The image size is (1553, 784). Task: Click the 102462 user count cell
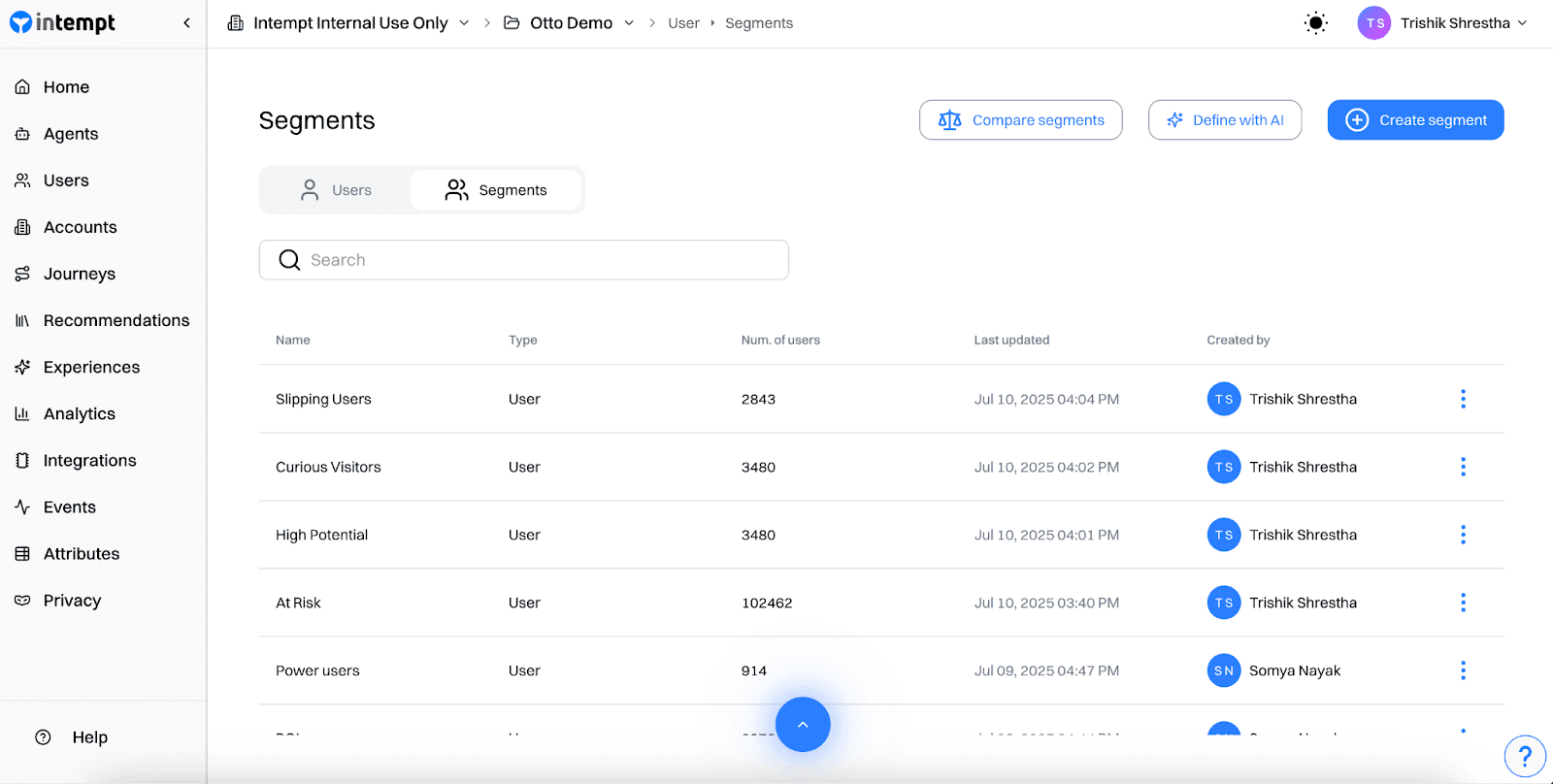pyautogui.click(x=767, y=603)
